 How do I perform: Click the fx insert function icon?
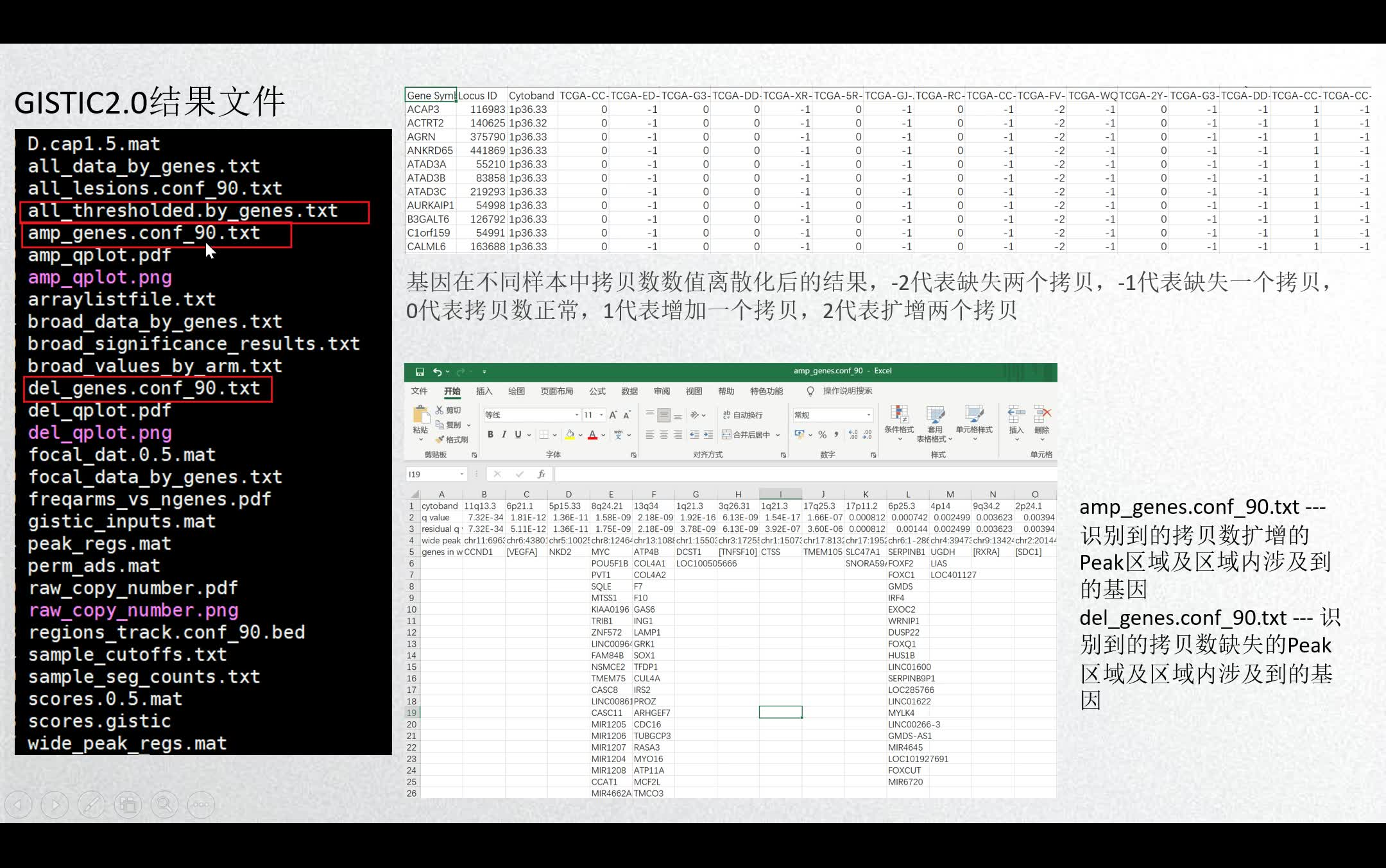click(542, 474)
